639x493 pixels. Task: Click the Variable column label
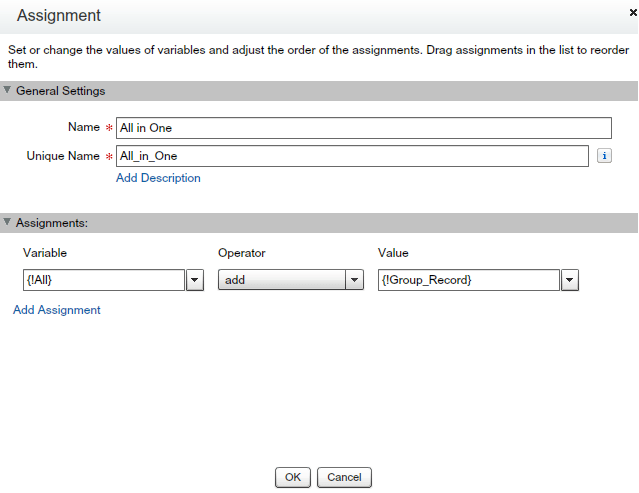pyautogui.click(x=45, y=253)
